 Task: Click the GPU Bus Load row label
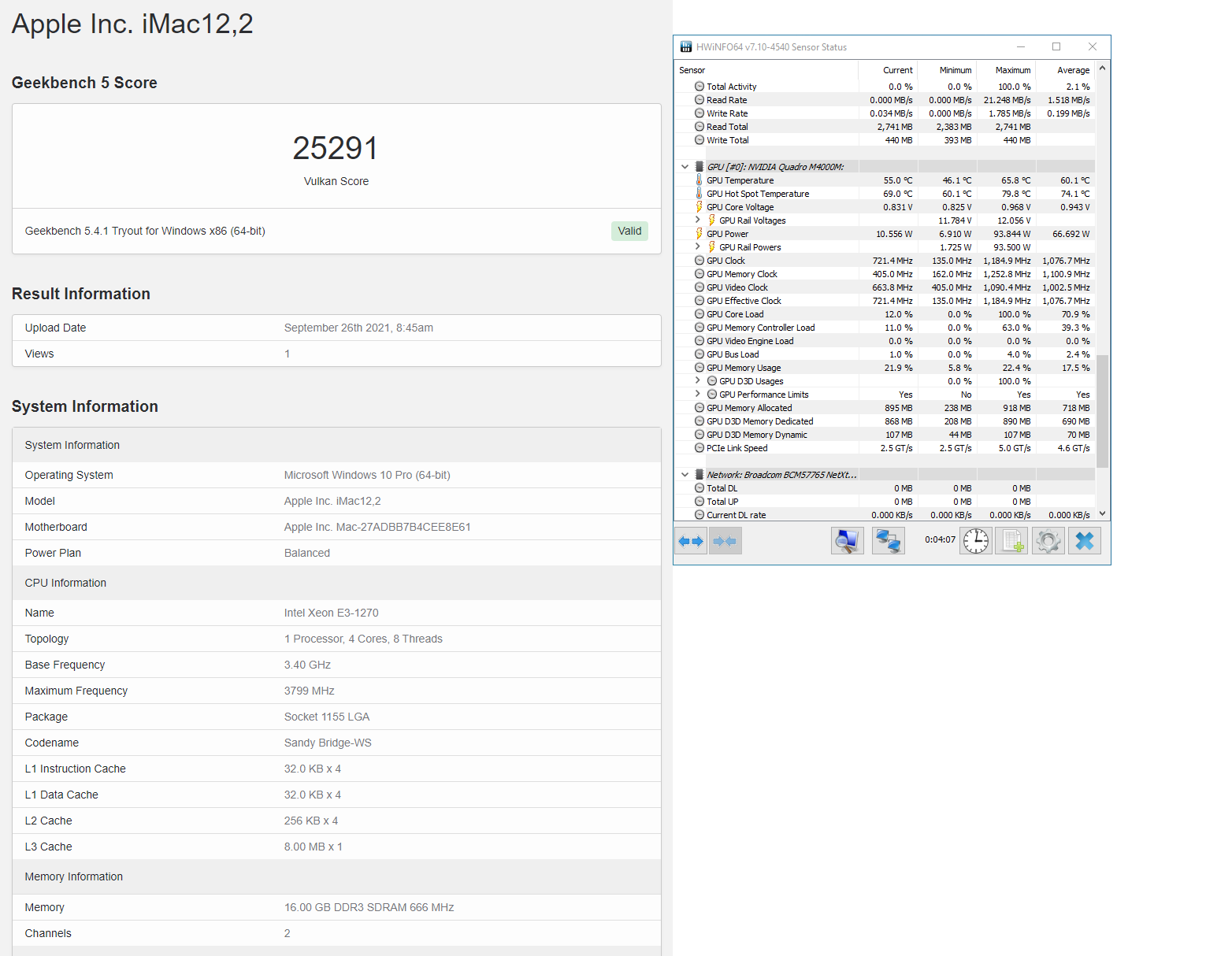point(733,354)
